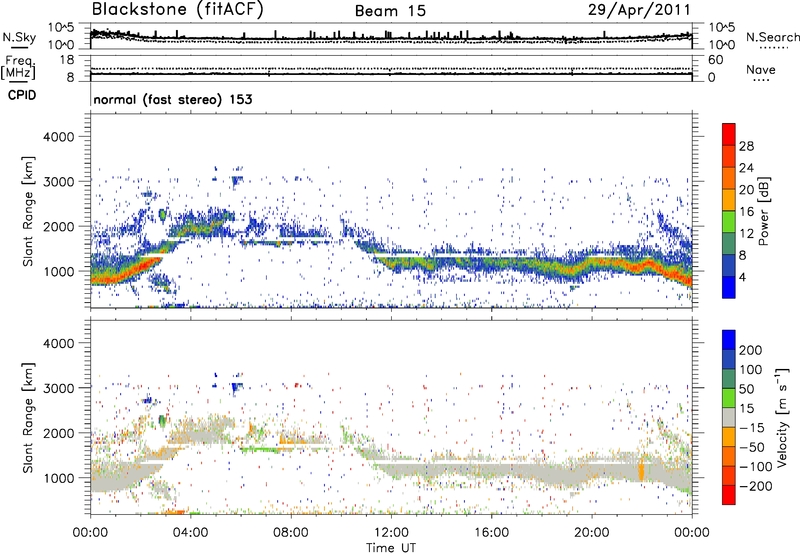This screenshot has width=800, height=554.
Task: Click the '18' frequency axis tick
Action: pos(67,60)
